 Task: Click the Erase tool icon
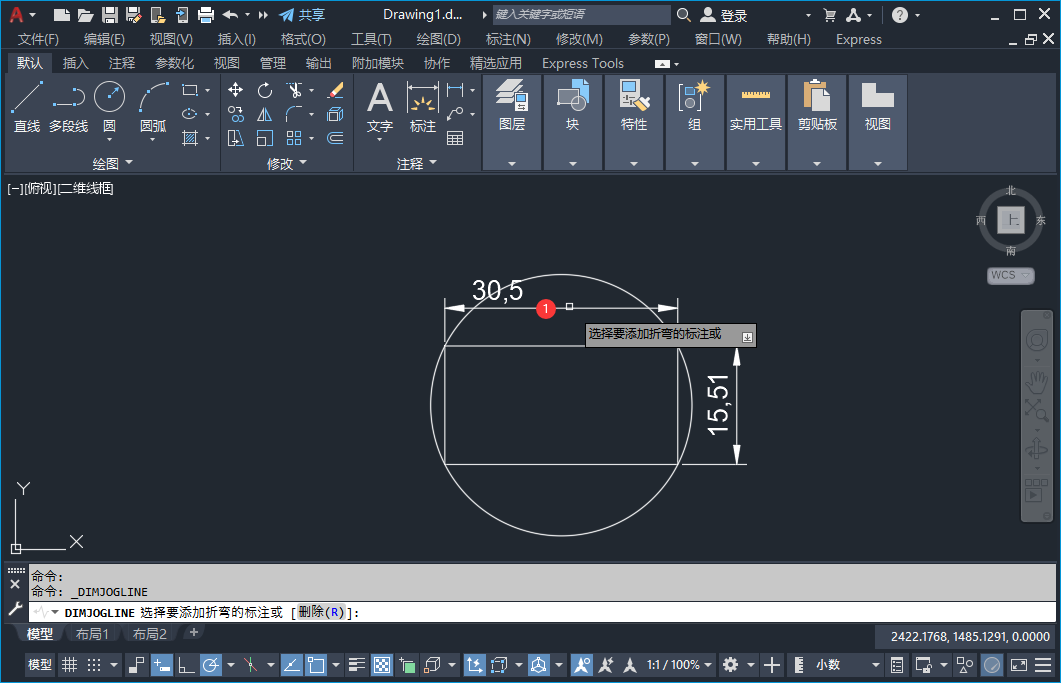pyautogui.click(x=335, y=90)
